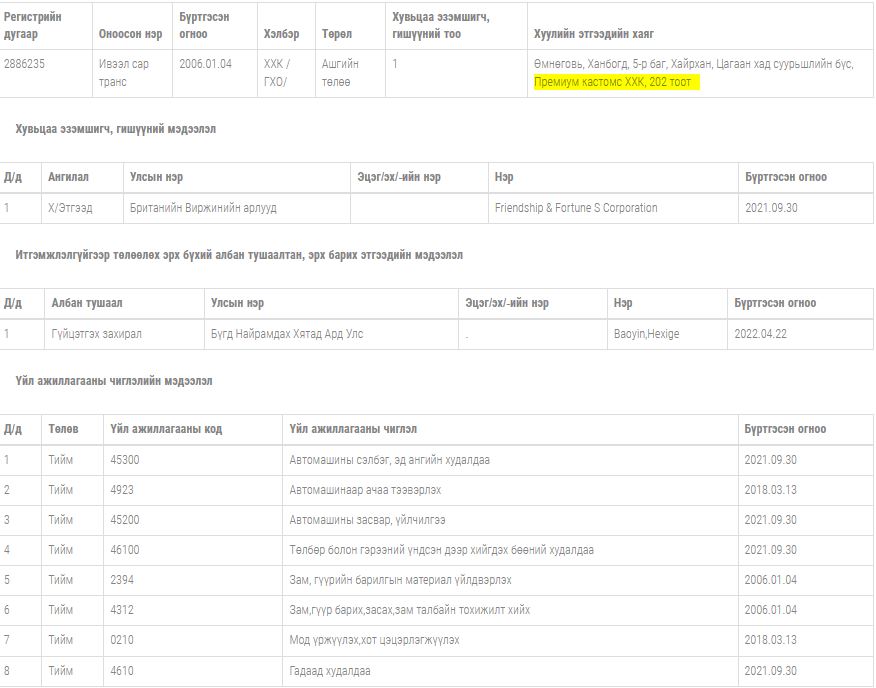The image size is (876, 688).
Task: Click the name Baoyin,Hexige
Action: click(x=646, y=334)
